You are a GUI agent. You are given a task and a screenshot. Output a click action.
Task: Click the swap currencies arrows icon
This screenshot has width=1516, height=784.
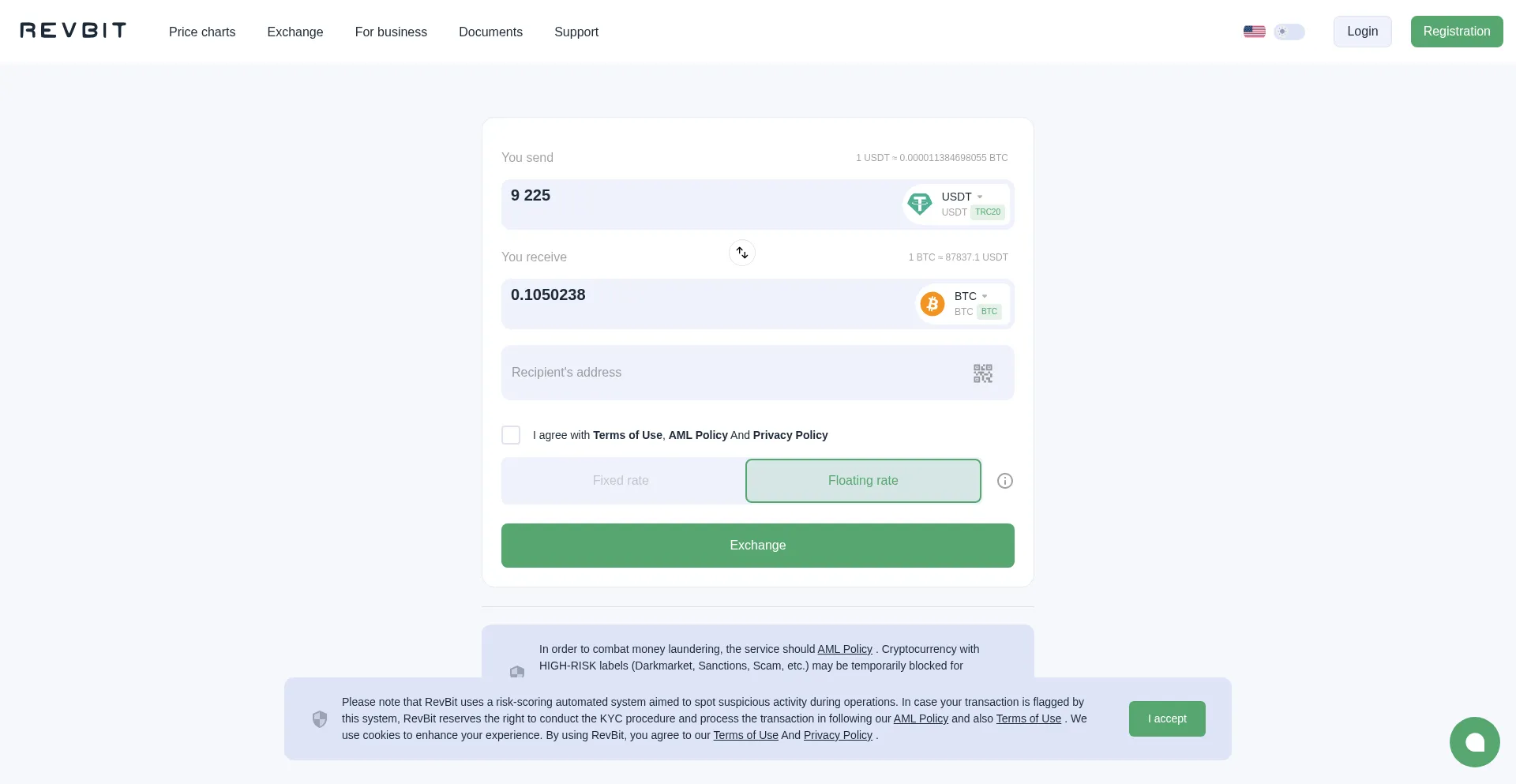click(742, 253)
